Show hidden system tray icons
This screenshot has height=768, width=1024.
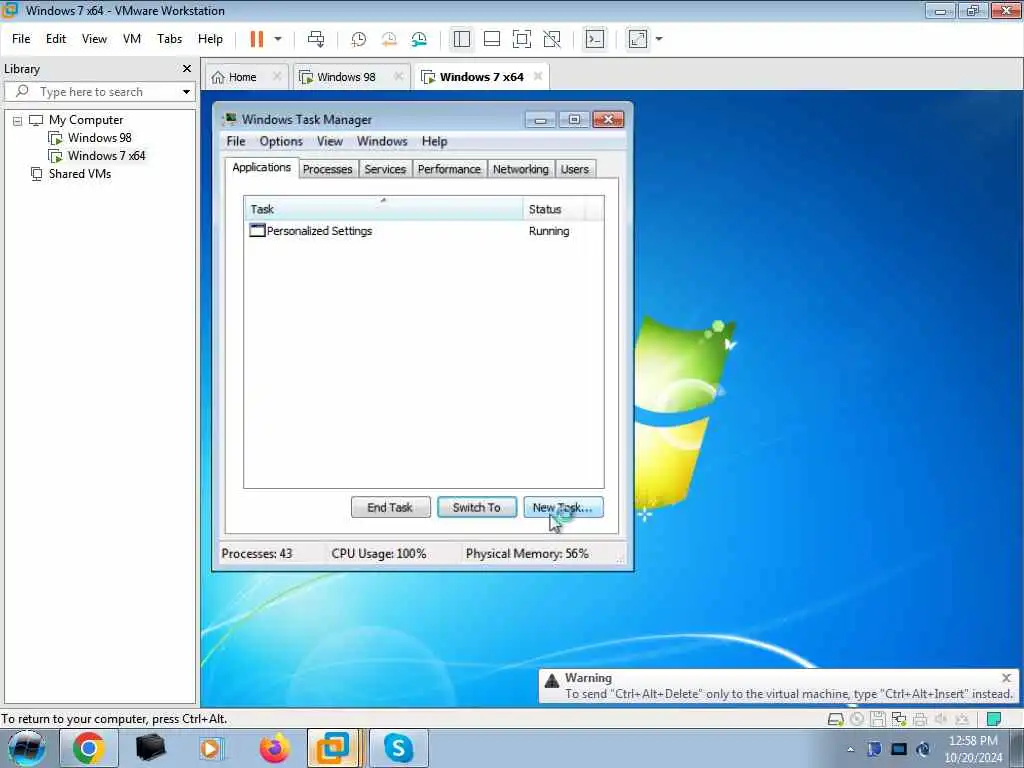(x=850, y=750)
